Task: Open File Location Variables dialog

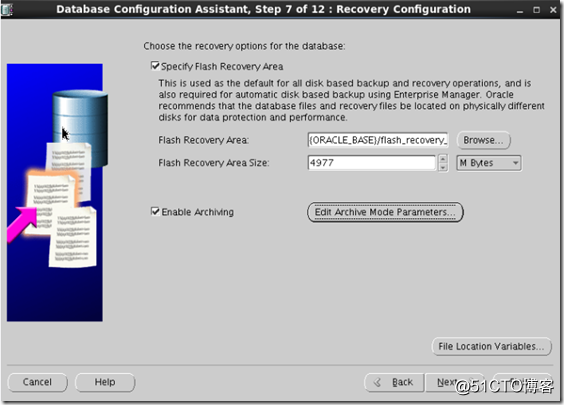Action: click(x=491, y=346)
